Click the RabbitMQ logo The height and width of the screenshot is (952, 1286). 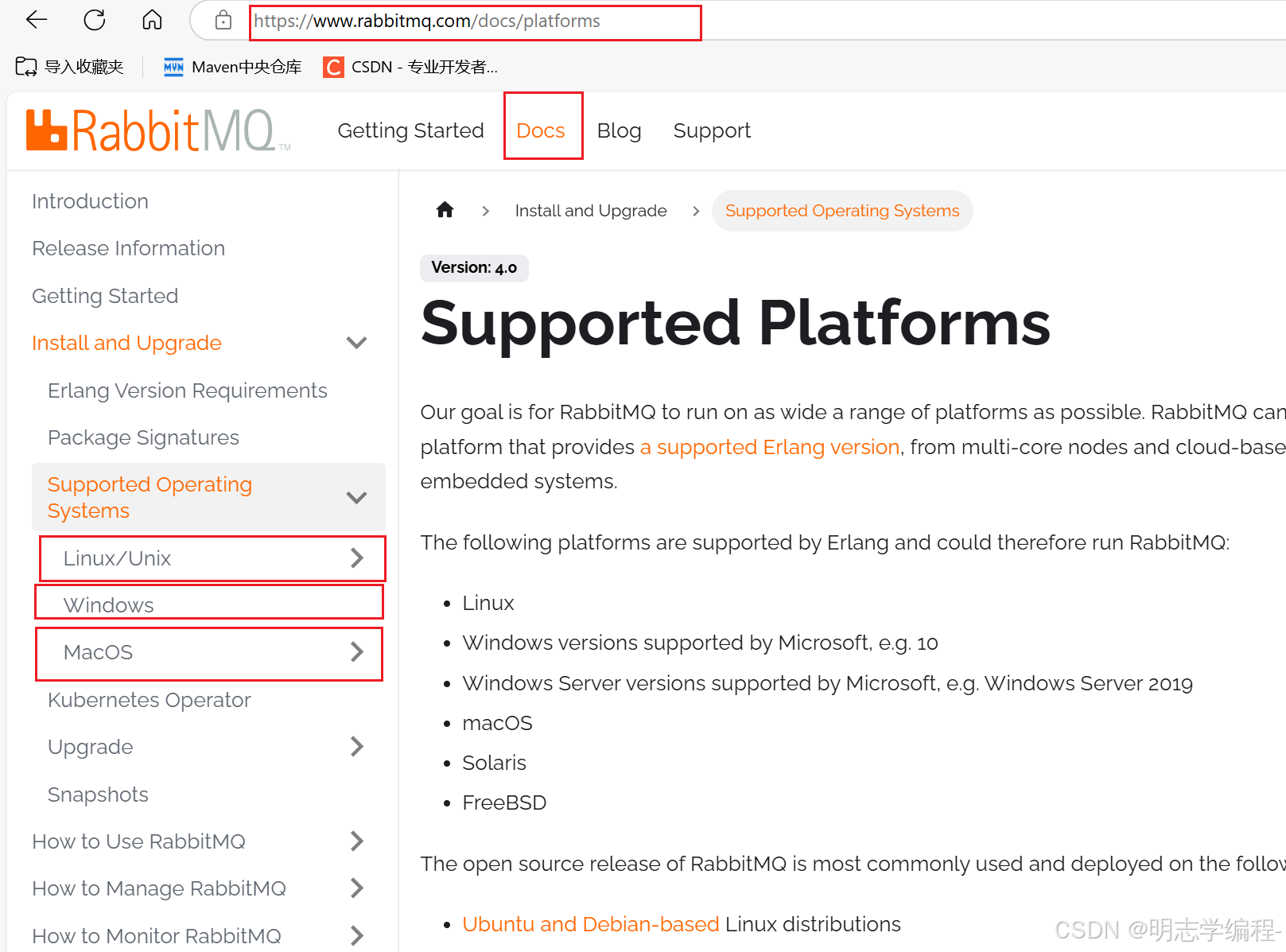click(x=158, y=130)
